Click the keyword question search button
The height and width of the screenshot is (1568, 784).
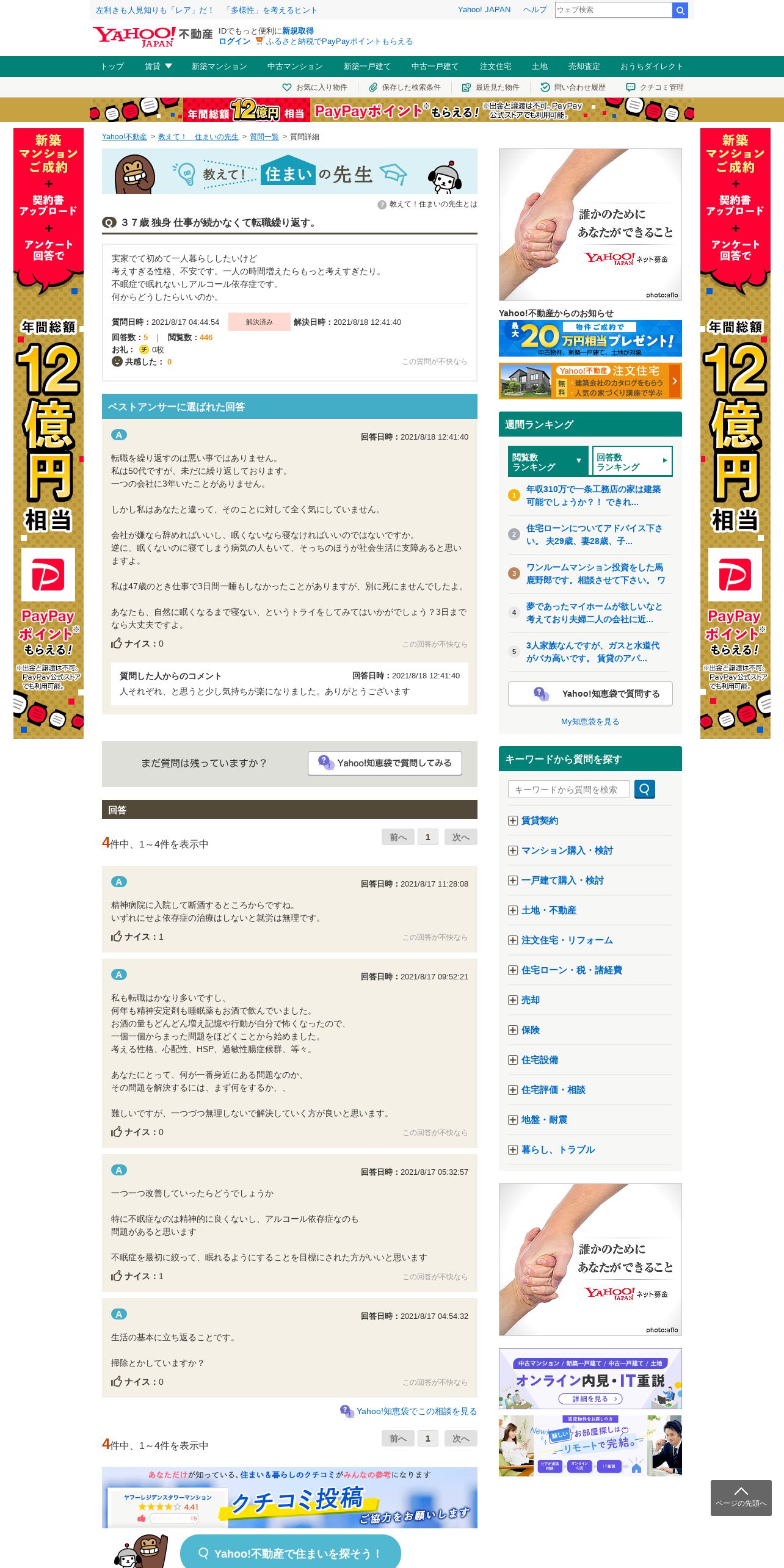point(645,789)
